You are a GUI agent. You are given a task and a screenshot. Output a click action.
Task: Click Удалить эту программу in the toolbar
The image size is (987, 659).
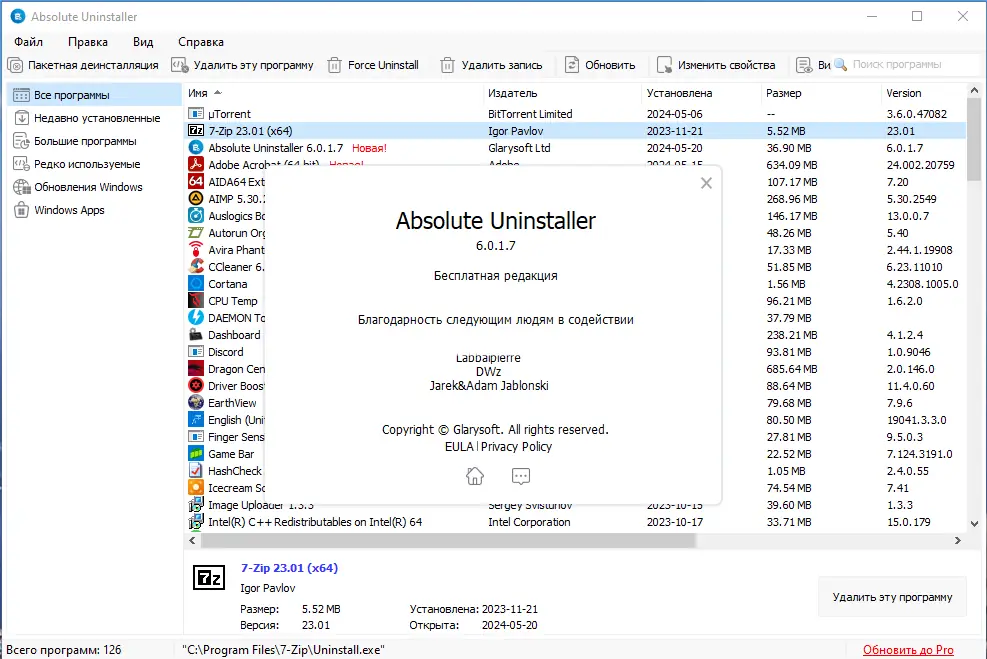tap(242, 65)
